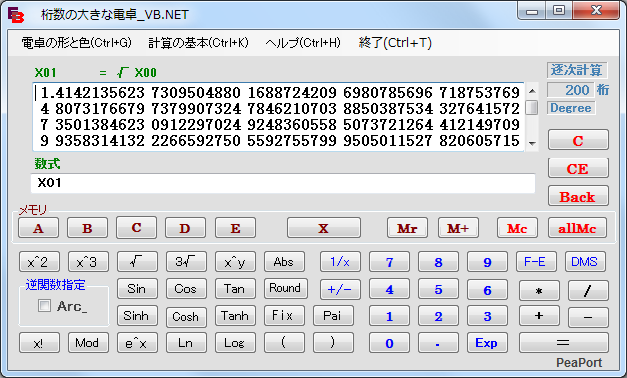Click the cube root button
The image size is (627, 378).
(x=186, y=262)
